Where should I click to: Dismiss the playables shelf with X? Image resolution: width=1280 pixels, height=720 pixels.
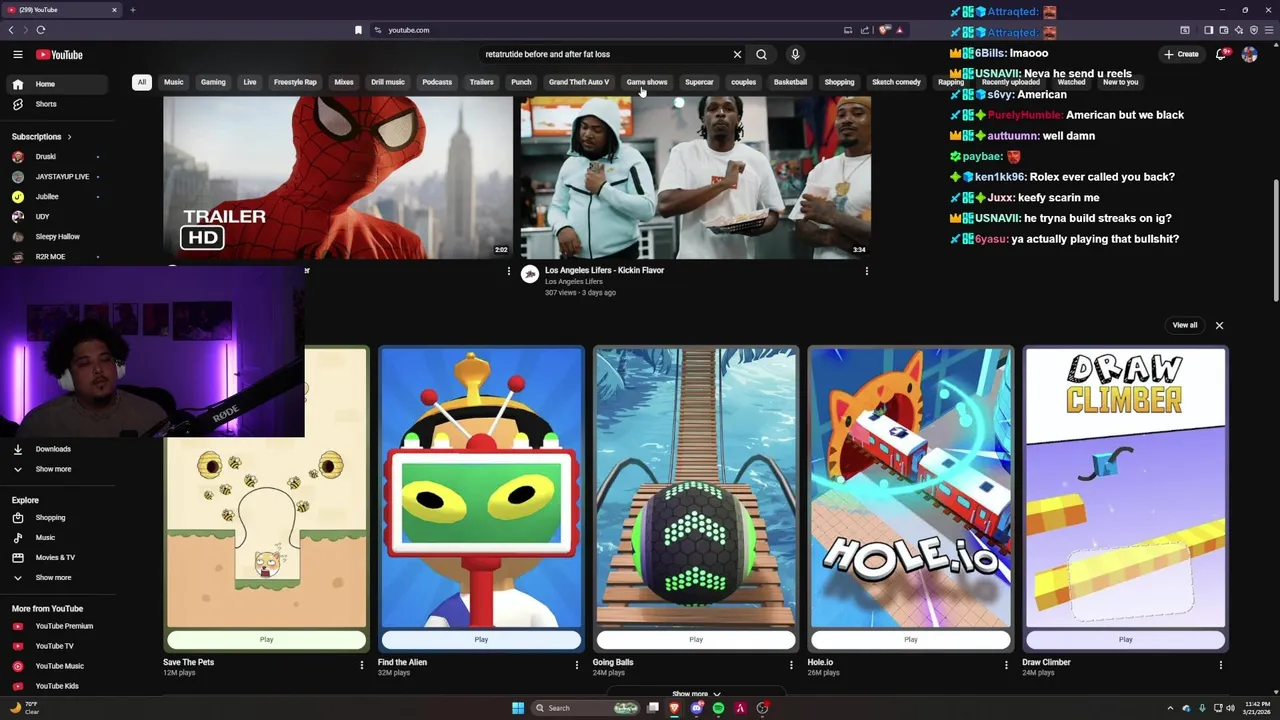1219,325
